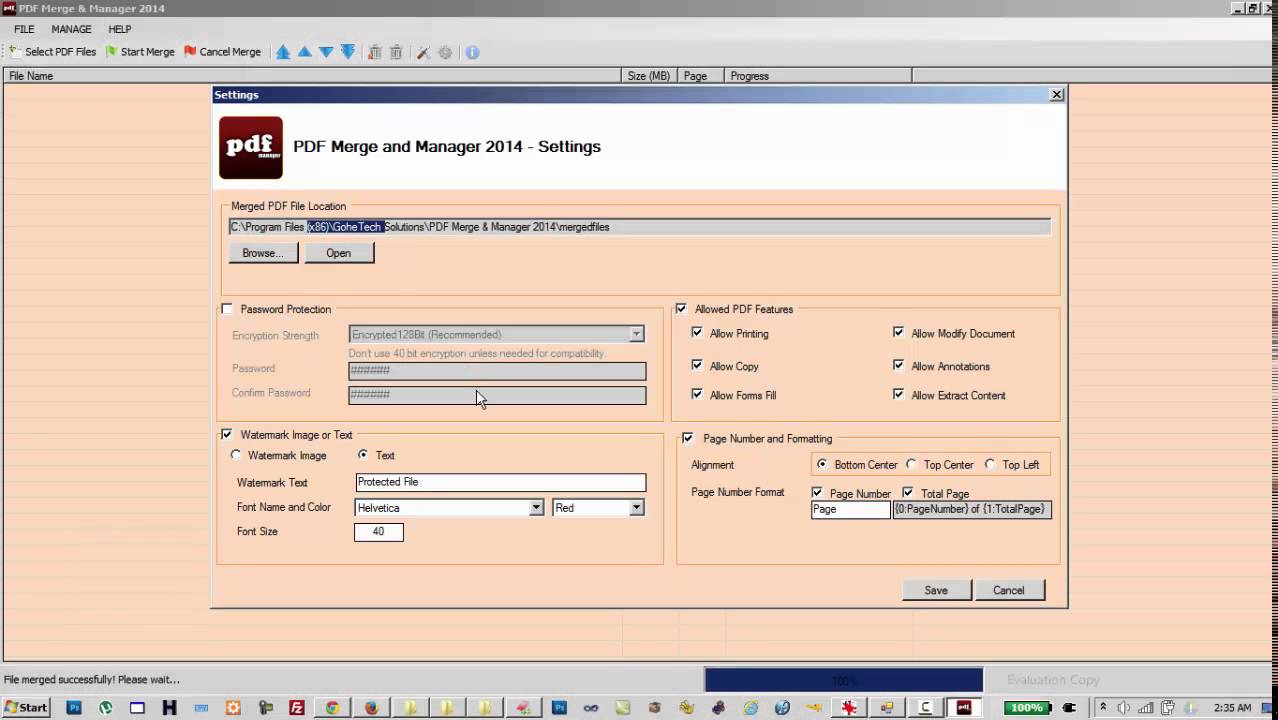This screenshot has height=720, width=1278.
Task: Uncheck Allow Printing
Action: 697,333
